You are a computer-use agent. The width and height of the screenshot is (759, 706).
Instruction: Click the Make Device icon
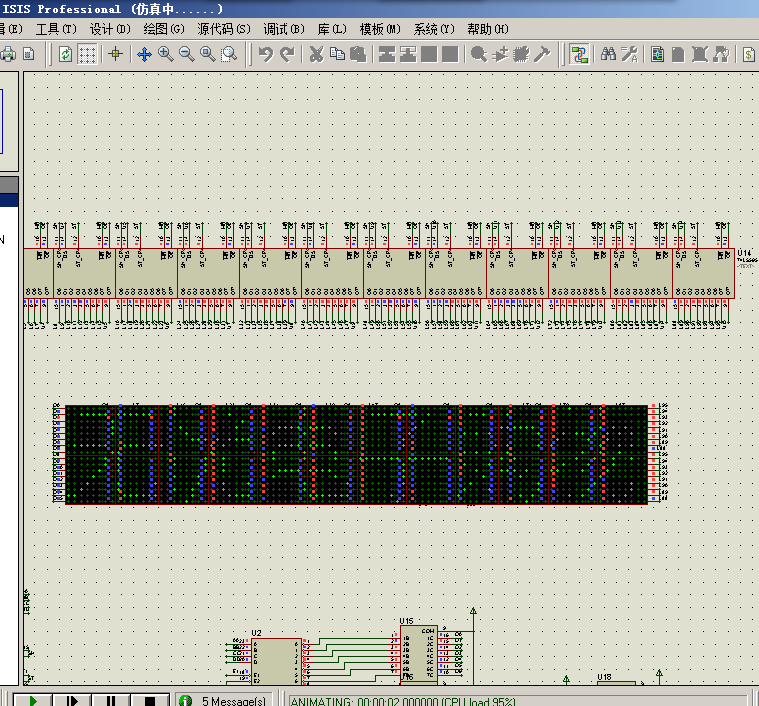click(x=500, y=54)
